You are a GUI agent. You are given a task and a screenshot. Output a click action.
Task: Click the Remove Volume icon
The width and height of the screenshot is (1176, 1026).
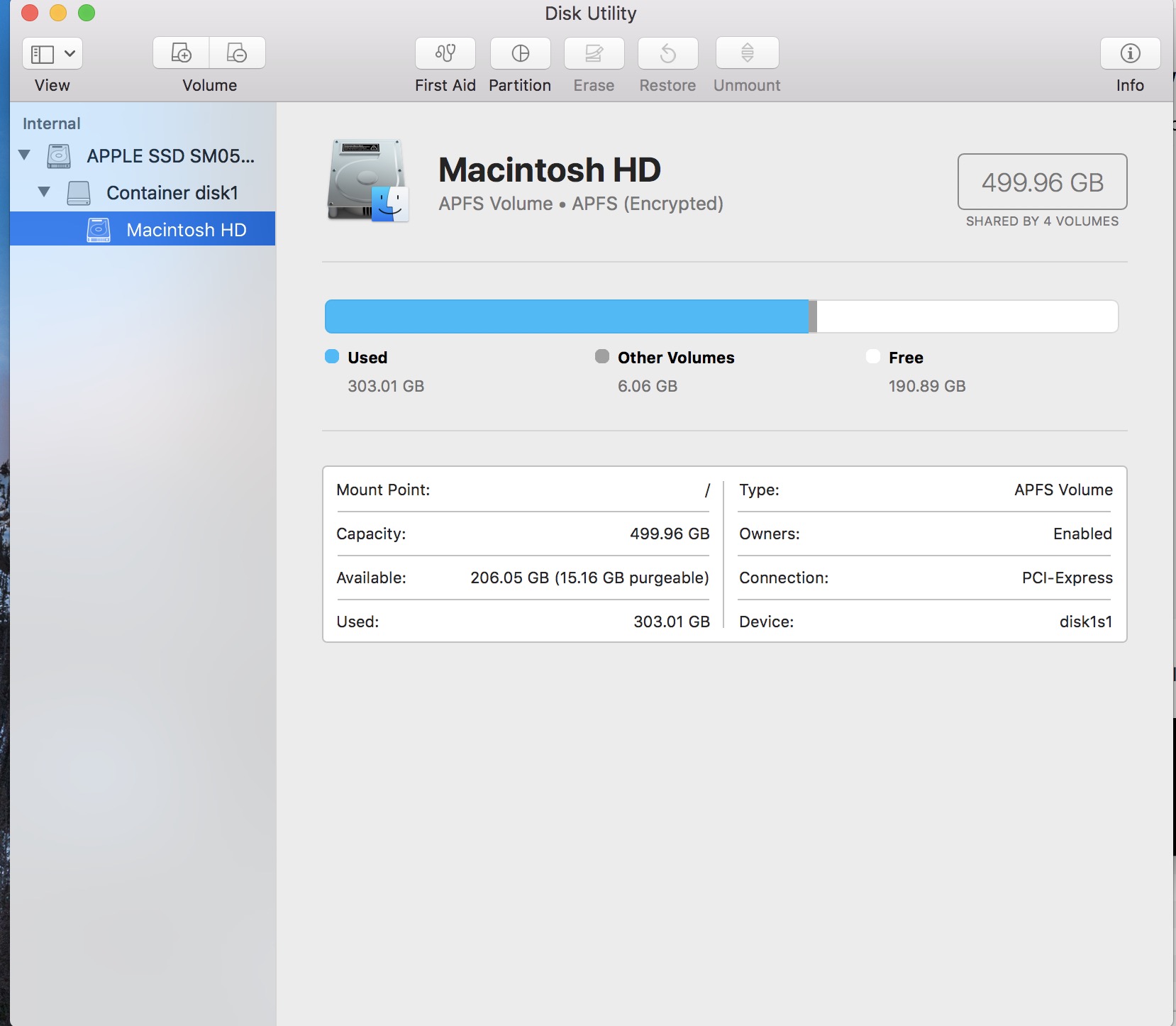click(x=237, y=53)
